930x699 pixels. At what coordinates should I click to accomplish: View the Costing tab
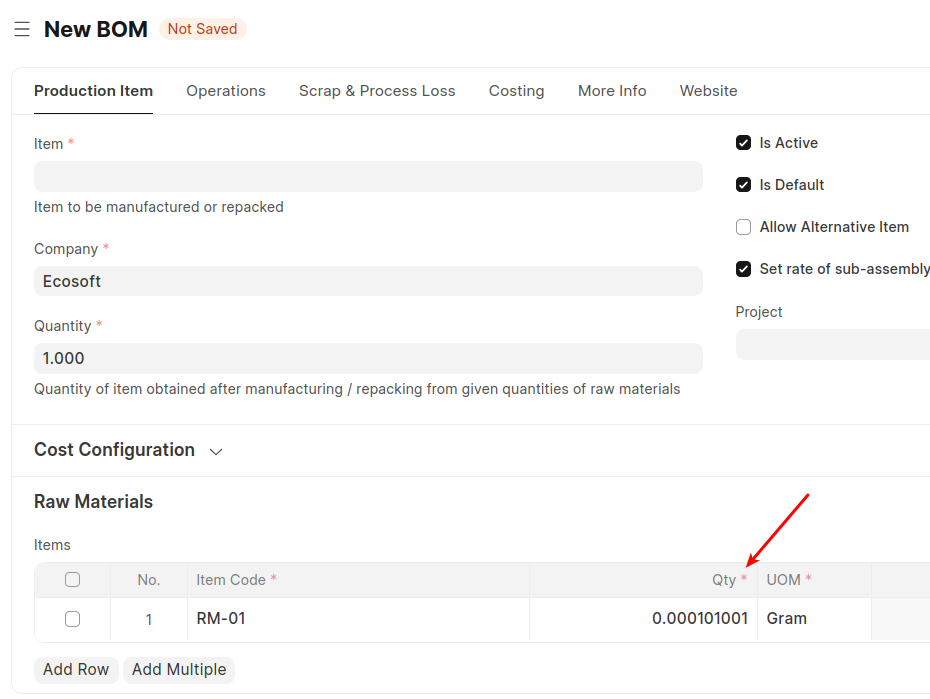(x=516, y=91)
